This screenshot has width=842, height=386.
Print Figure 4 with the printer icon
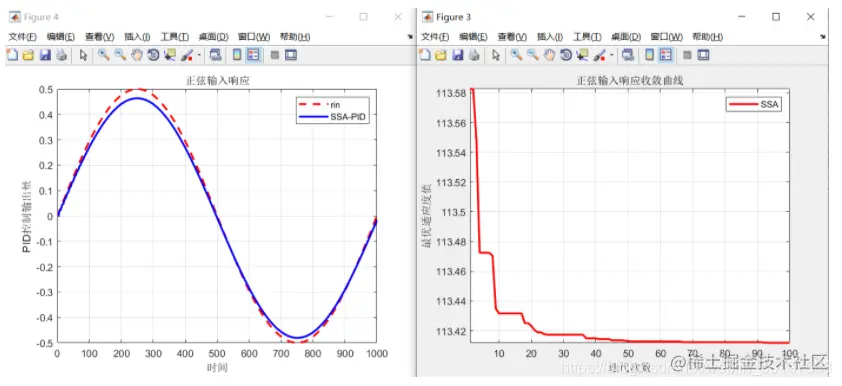click(x=61, y=55)
